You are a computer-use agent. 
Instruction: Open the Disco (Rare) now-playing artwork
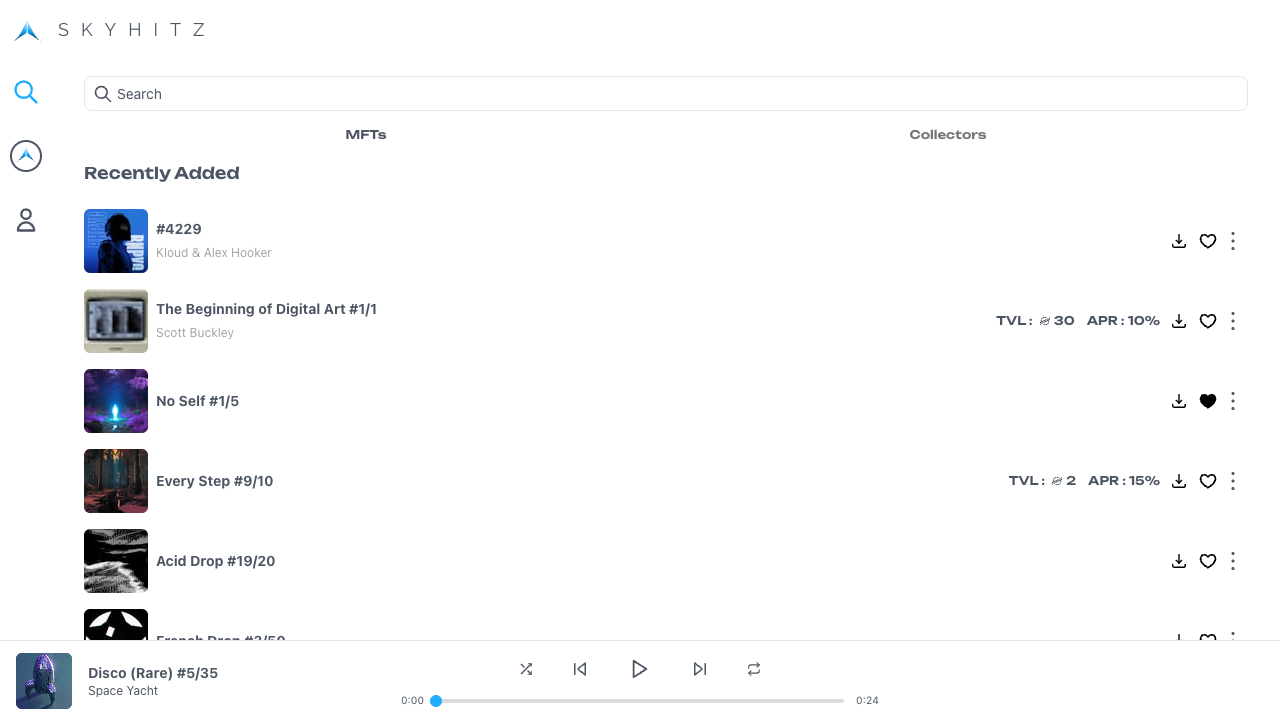(x=44, y=681)
